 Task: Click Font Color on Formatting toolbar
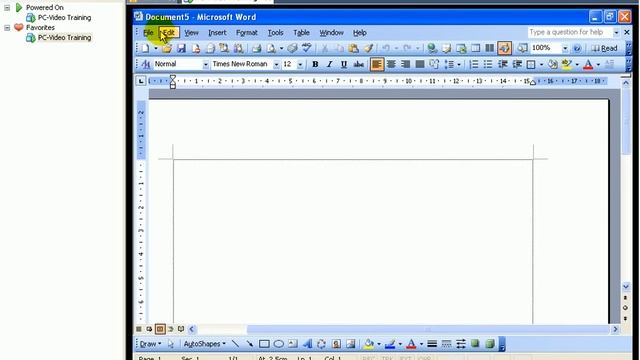point(588,64)
